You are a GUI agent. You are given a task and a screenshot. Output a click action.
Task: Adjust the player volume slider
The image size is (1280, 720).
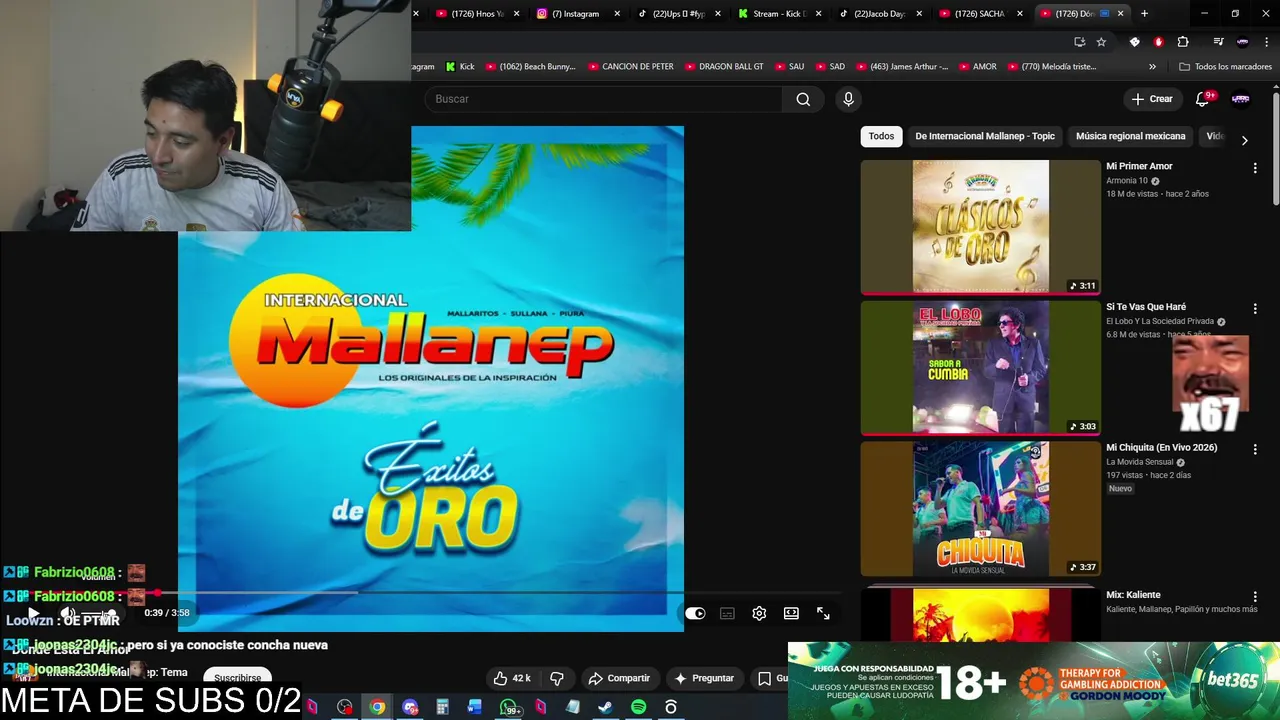(x=100, y=613)
